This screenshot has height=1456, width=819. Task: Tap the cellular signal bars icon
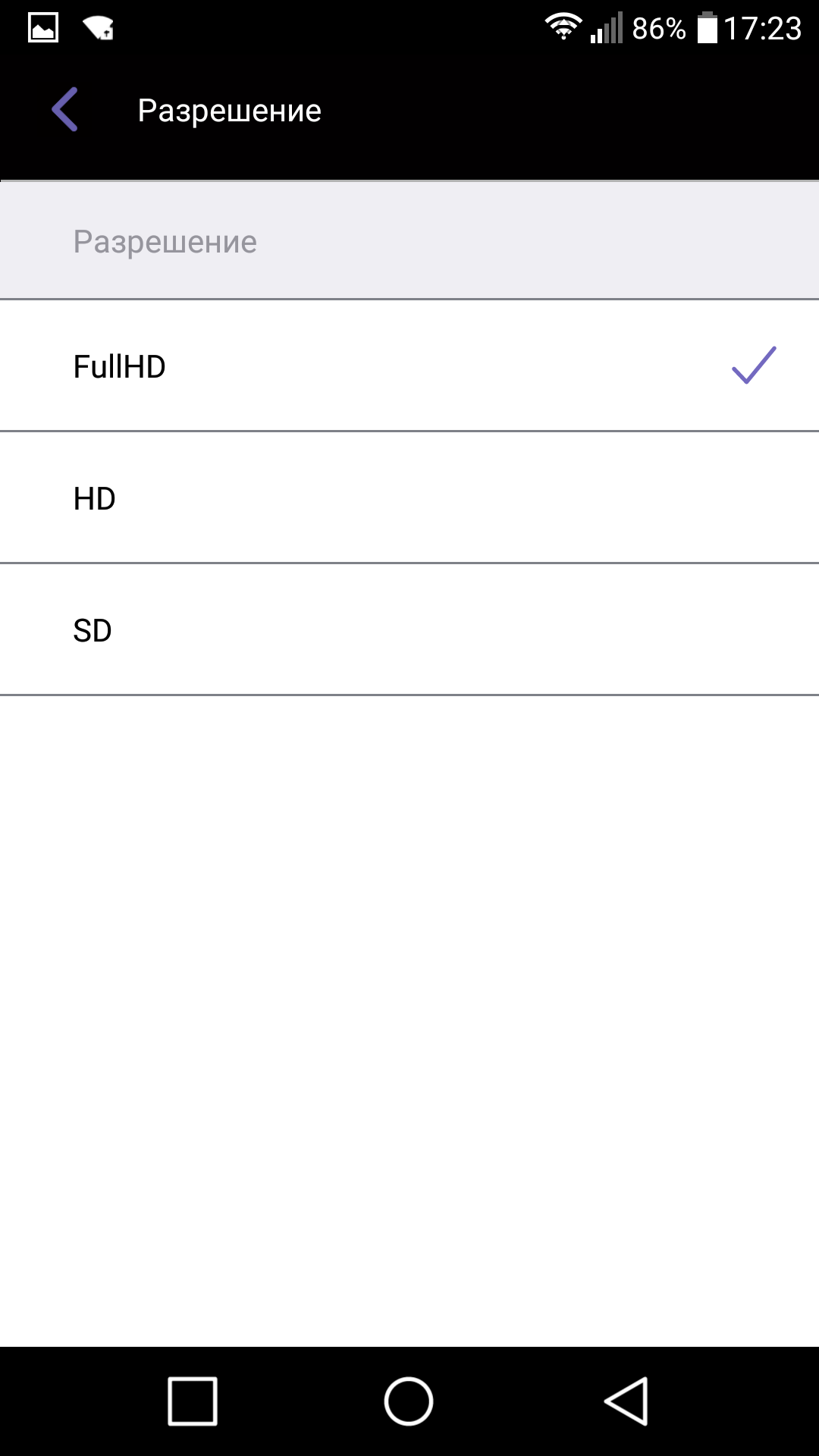pyautogui.click(x=607, y=28)
